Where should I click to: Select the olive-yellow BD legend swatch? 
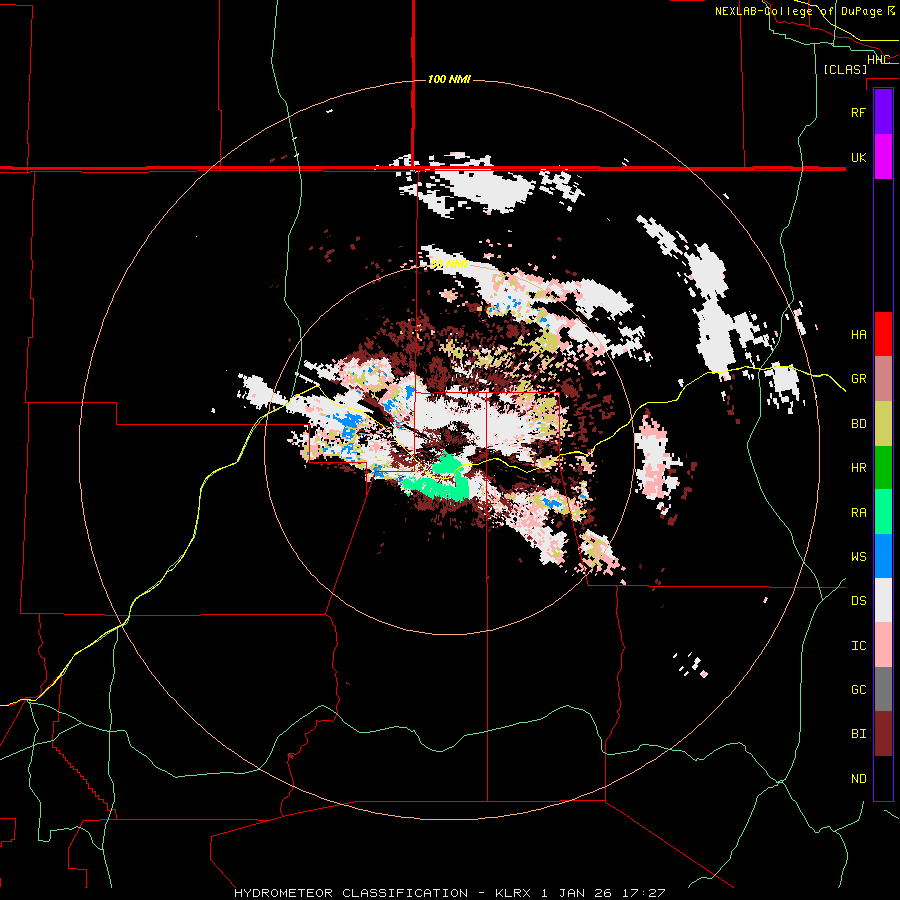883,424
